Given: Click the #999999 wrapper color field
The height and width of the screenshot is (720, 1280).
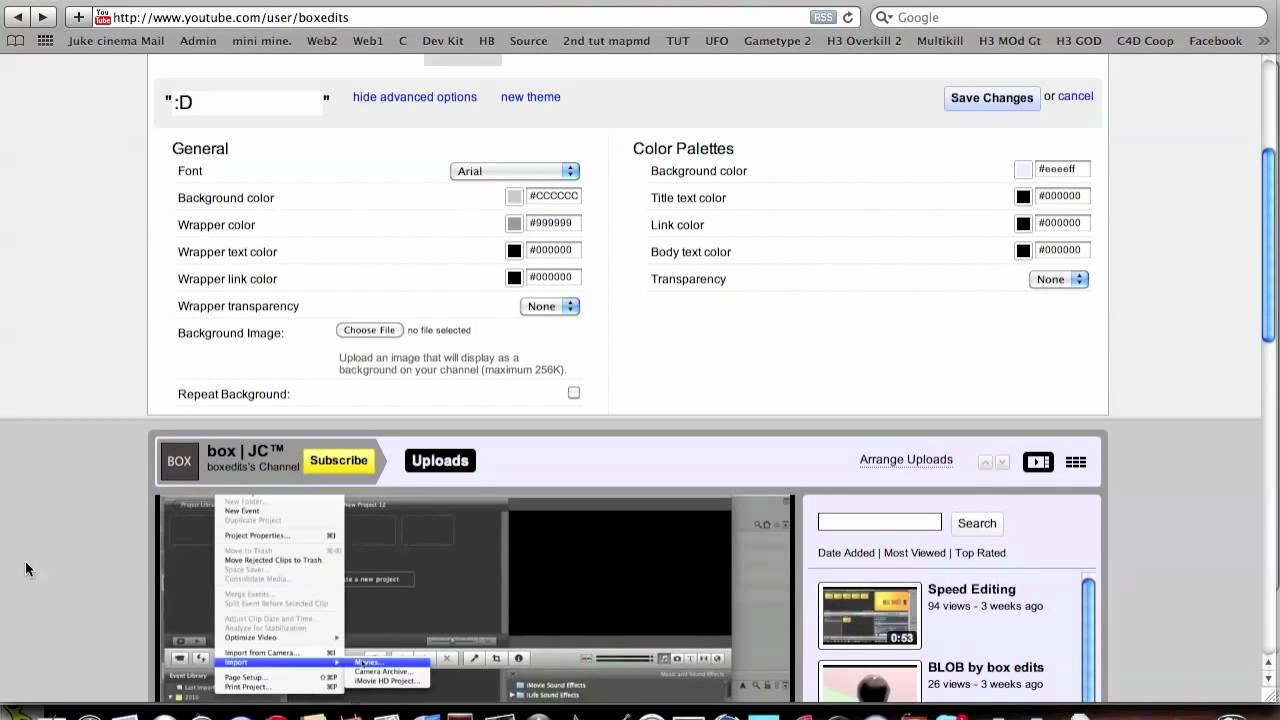Looking at the screenshot, I should [553, 223].
